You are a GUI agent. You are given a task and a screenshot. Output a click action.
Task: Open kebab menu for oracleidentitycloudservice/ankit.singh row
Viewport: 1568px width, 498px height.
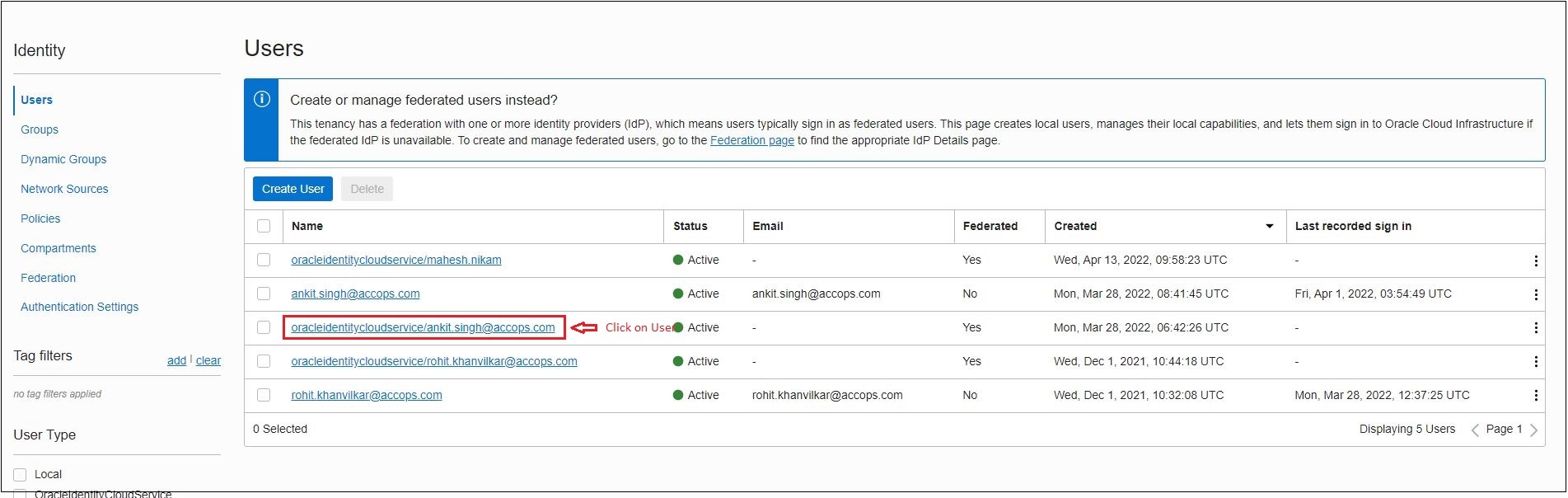pos(1535,328)
